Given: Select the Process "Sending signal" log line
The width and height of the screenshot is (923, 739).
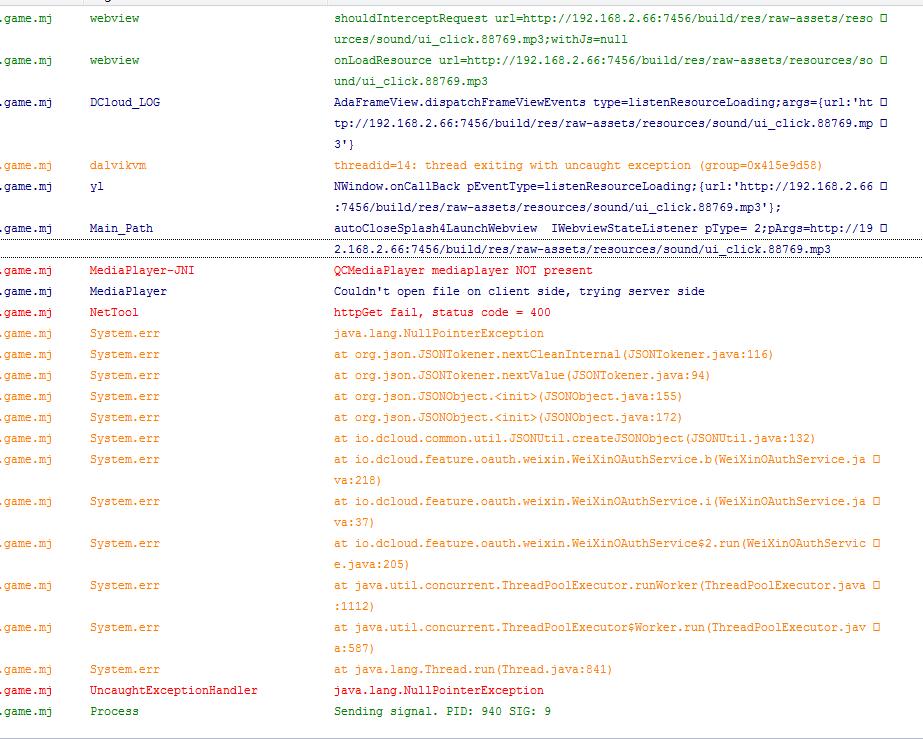Looking at the screenshot, I should [441, 711].
